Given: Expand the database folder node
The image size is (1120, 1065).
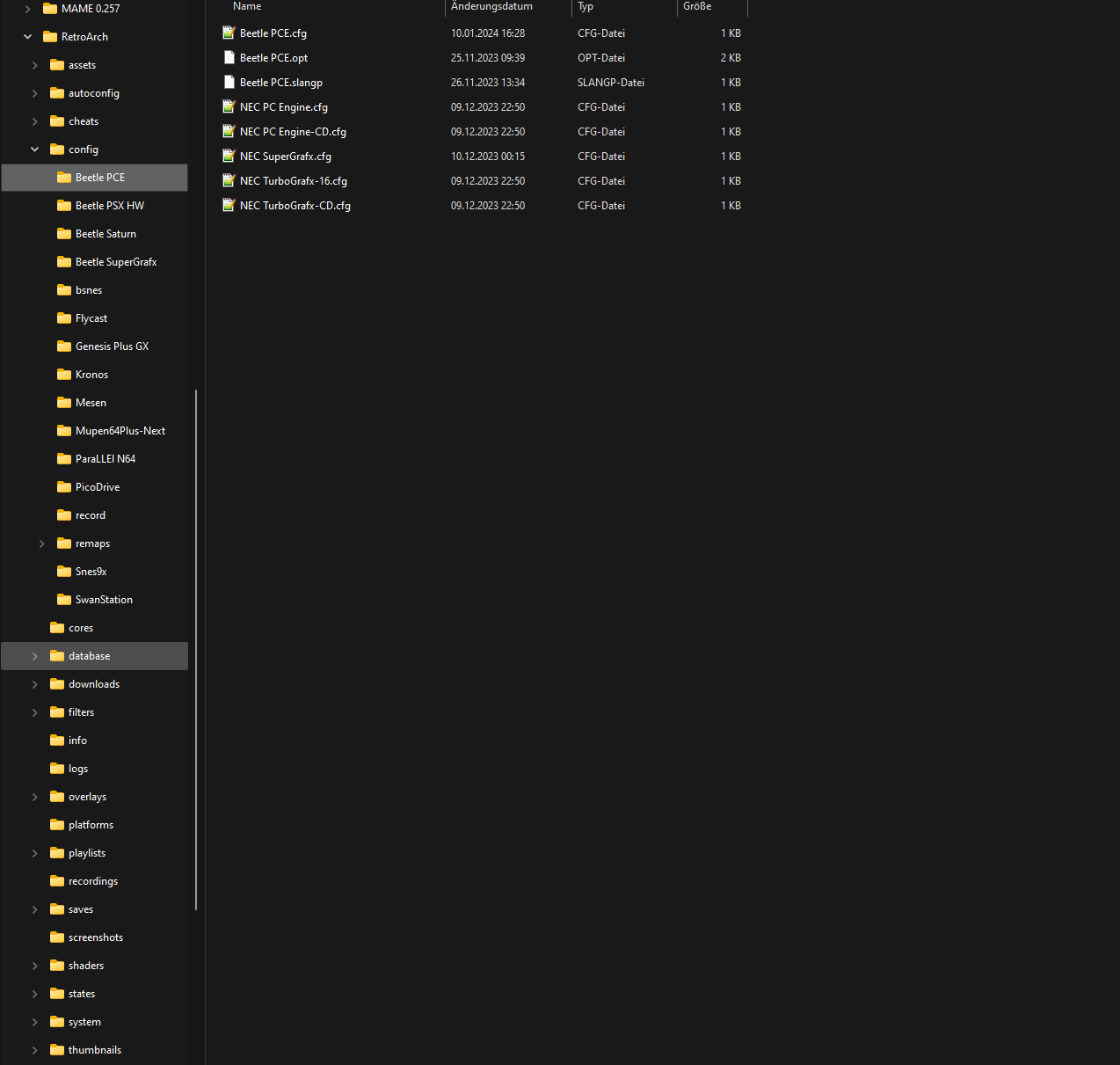Looking at the screenshot, I should click(34, 656).
